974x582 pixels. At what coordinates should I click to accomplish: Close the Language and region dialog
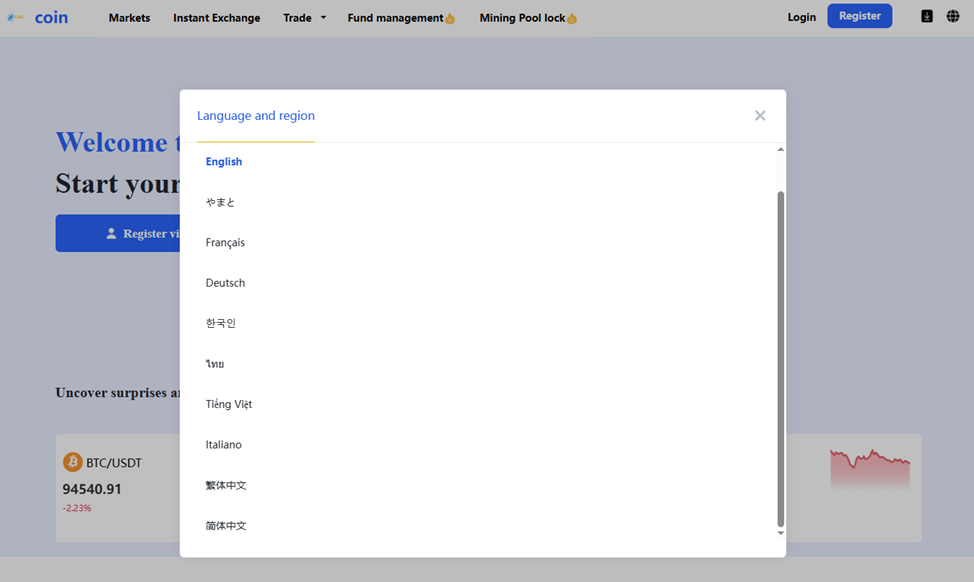(760, 116)
